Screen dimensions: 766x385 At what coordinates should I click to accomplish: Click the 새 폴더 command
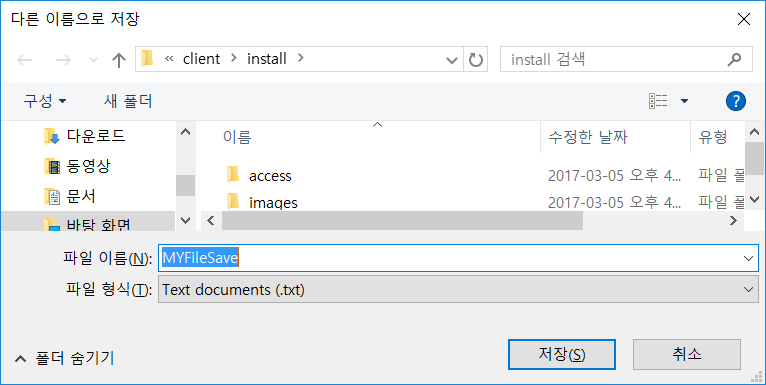click(128, 101)
